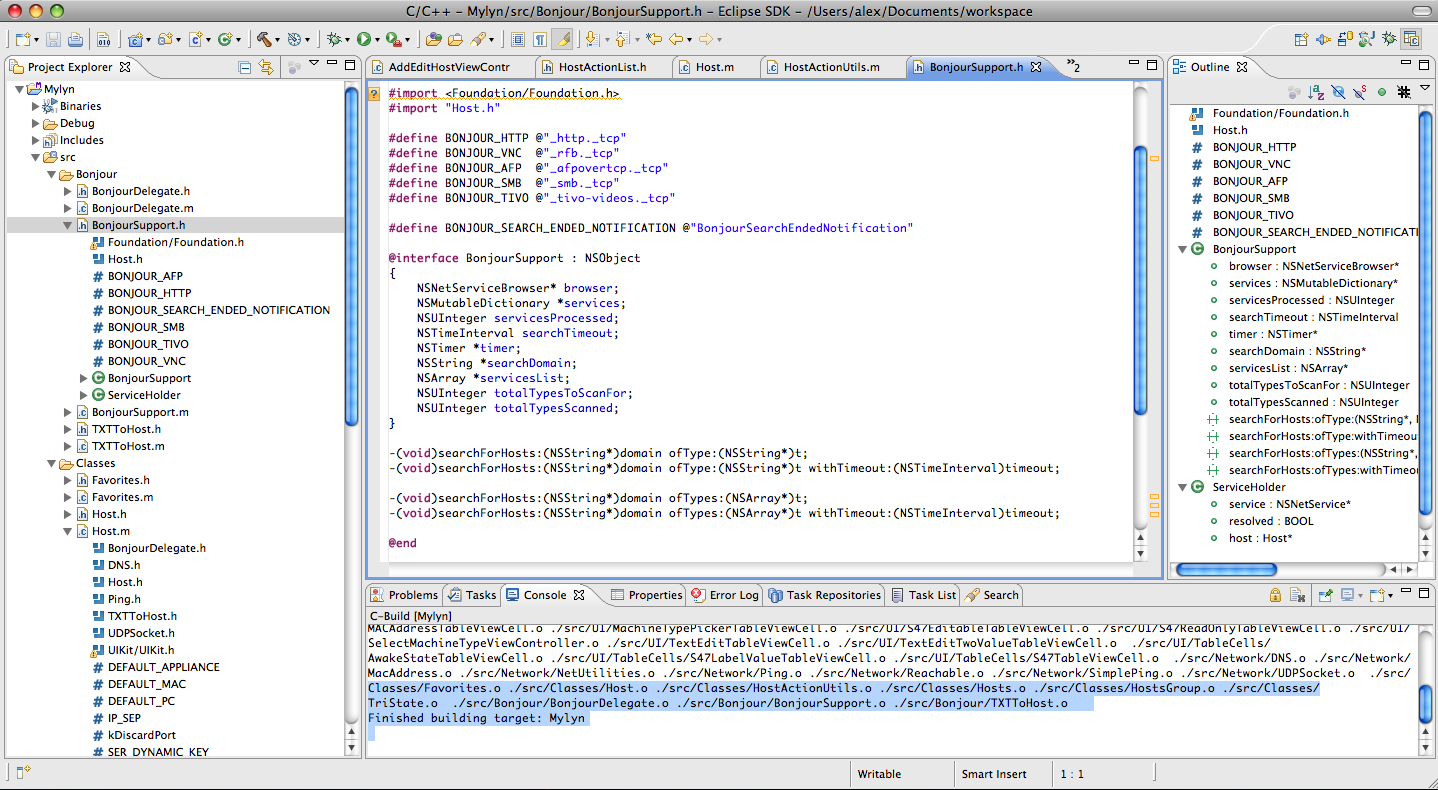Switch to the C/C++ perspective icon
The image size is (1438, 790).
(1411, 39)
